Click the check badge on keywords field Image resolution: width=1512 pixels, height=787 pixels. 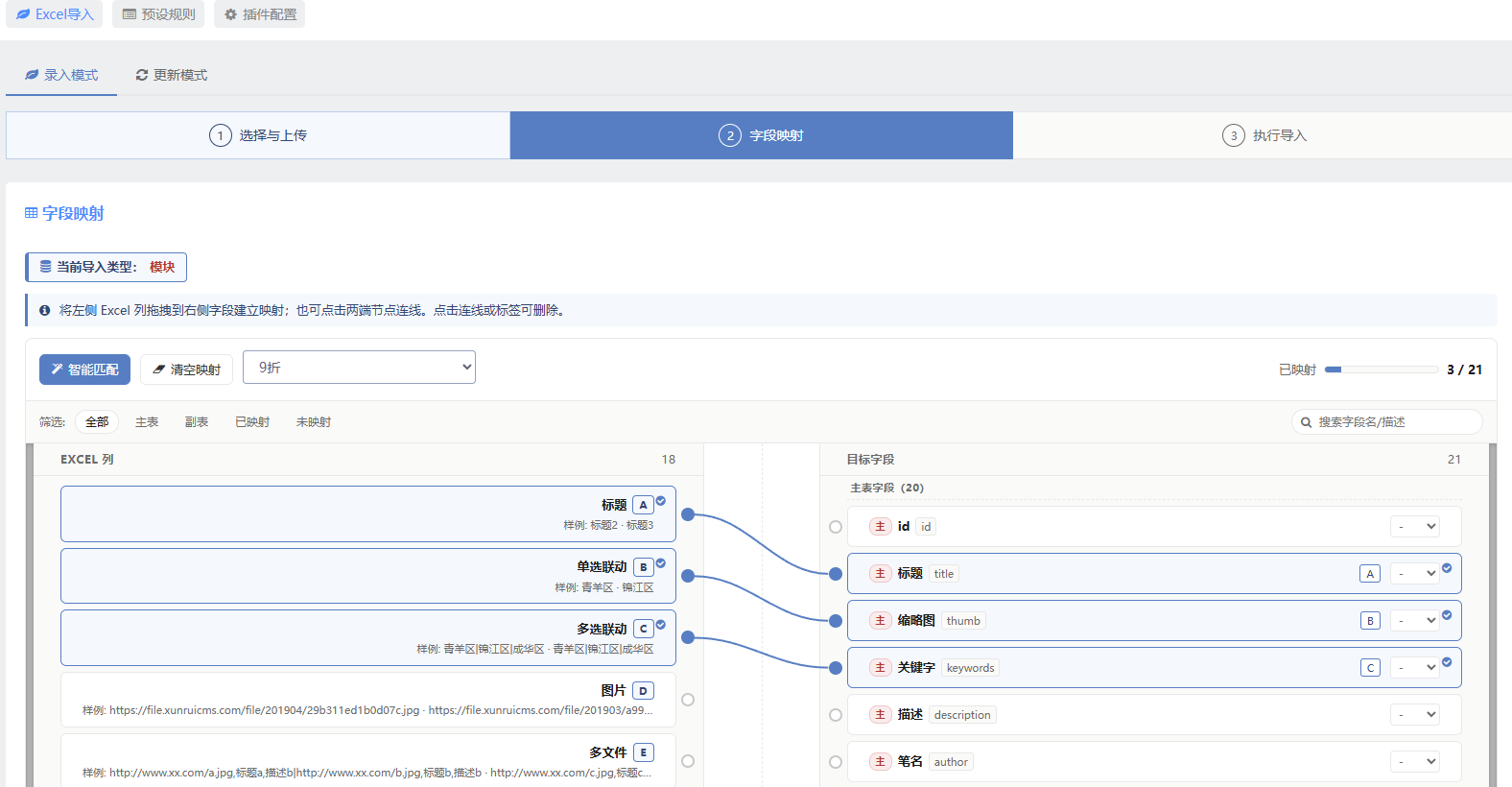point(1447,662)
